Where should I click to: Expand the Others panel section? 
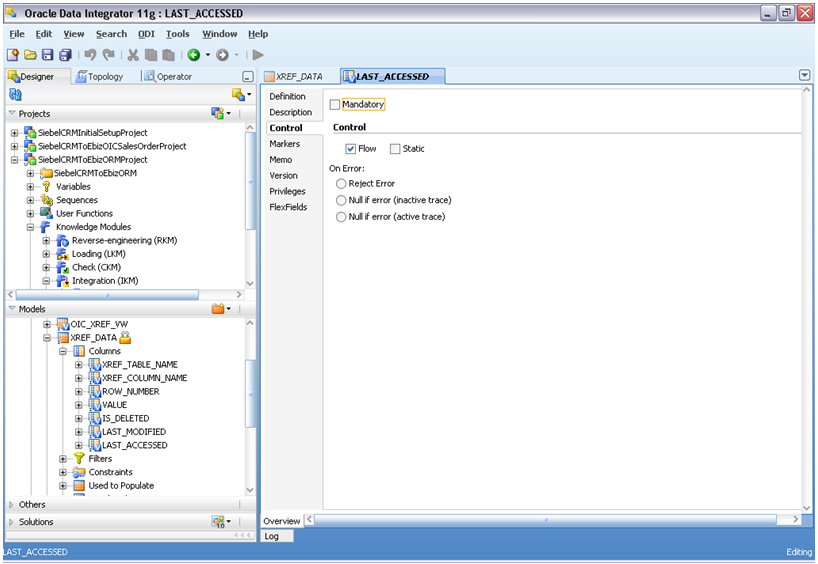tap(11, 505)
